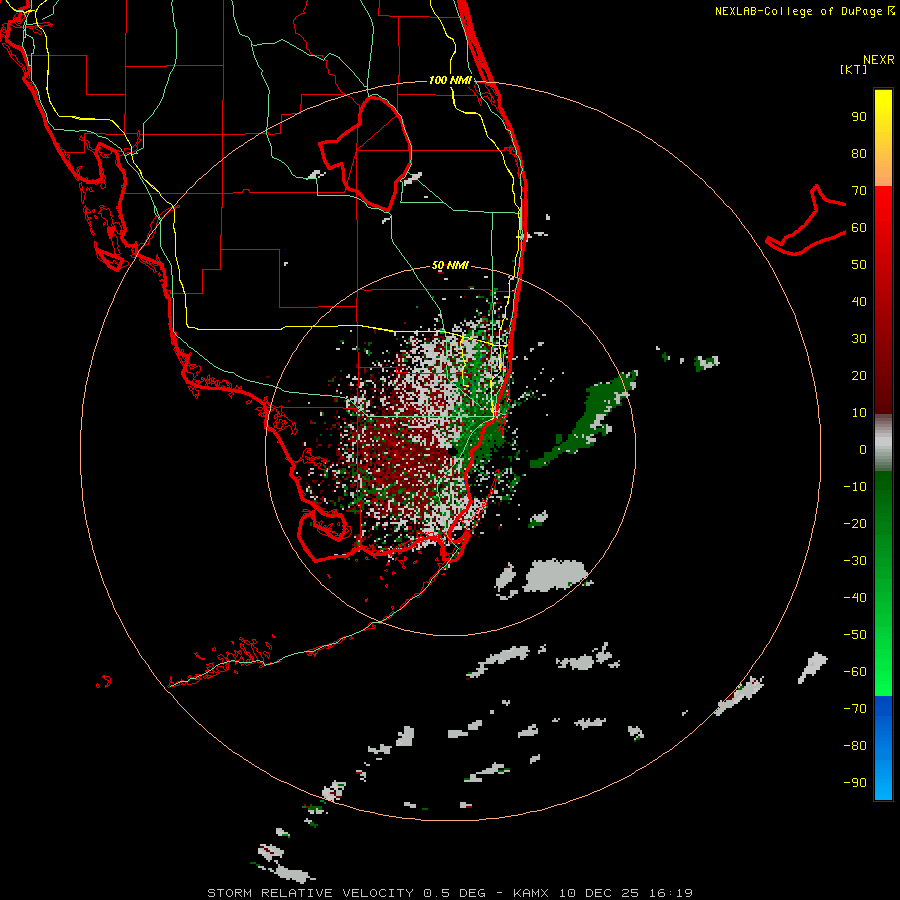Viewport: 900px width, 900px height.
Task: Click the -10 value on velocity scale
Action: point(855,487)
